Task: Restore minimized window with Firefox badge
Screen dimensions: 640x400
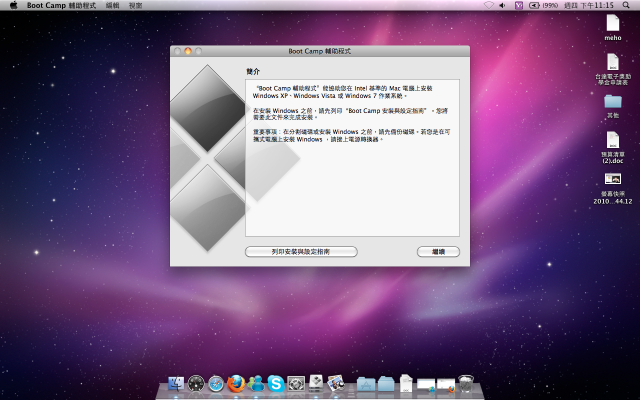Action: coord(446,385)
